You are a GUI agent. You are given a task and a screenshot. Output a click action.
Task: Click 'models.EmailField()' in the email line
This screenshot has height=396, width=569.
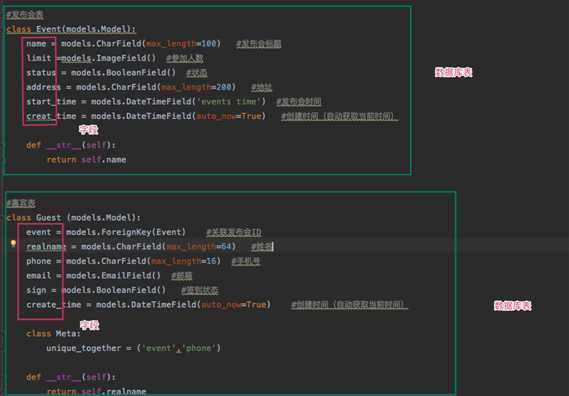113,276
